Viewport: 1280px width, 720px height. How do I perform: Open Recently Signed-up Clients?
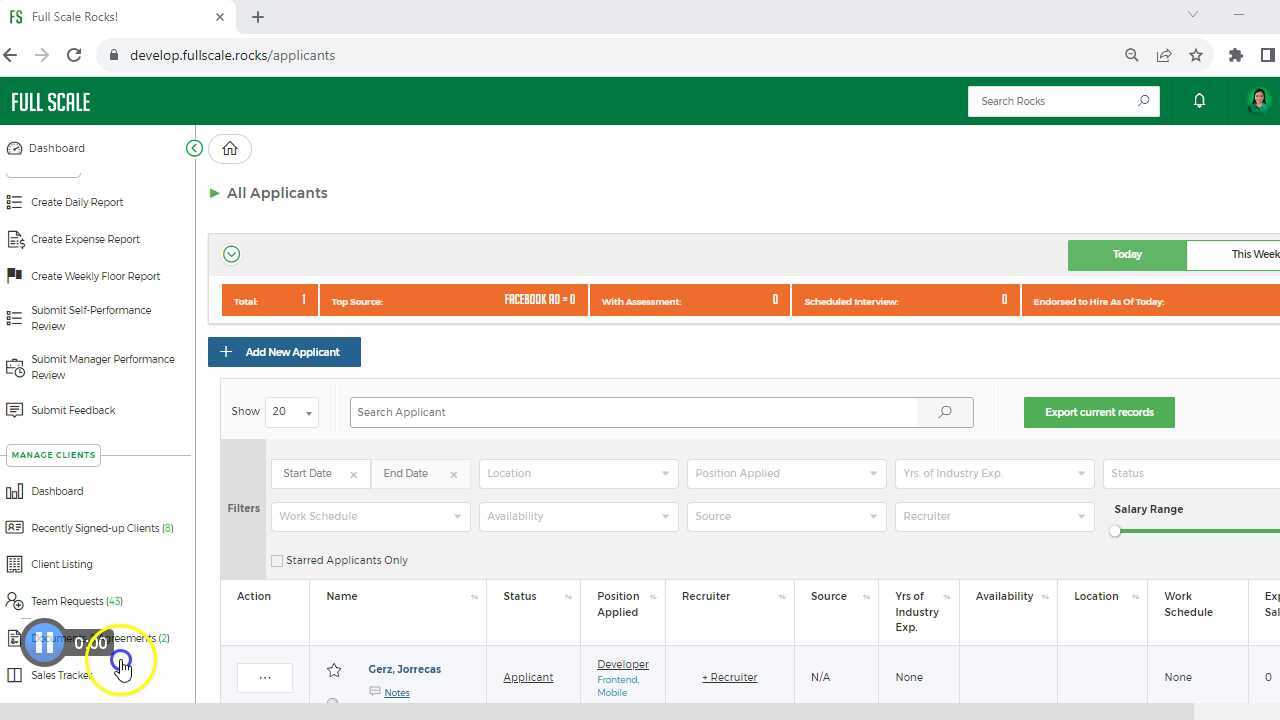(x=97, y=527)
